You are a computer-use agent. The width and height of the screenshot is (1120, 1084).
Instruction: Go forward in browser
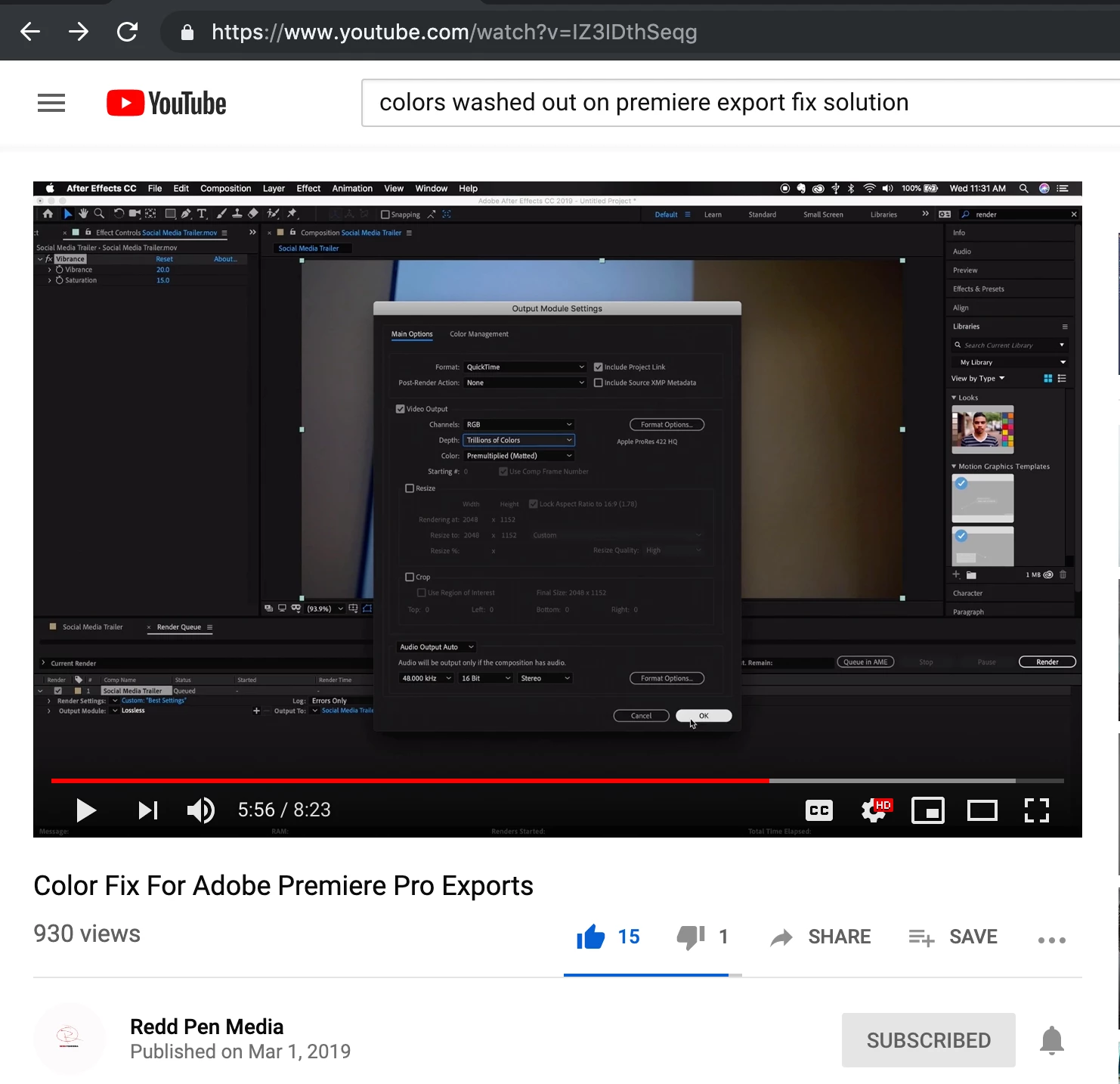tap(79, 32)
